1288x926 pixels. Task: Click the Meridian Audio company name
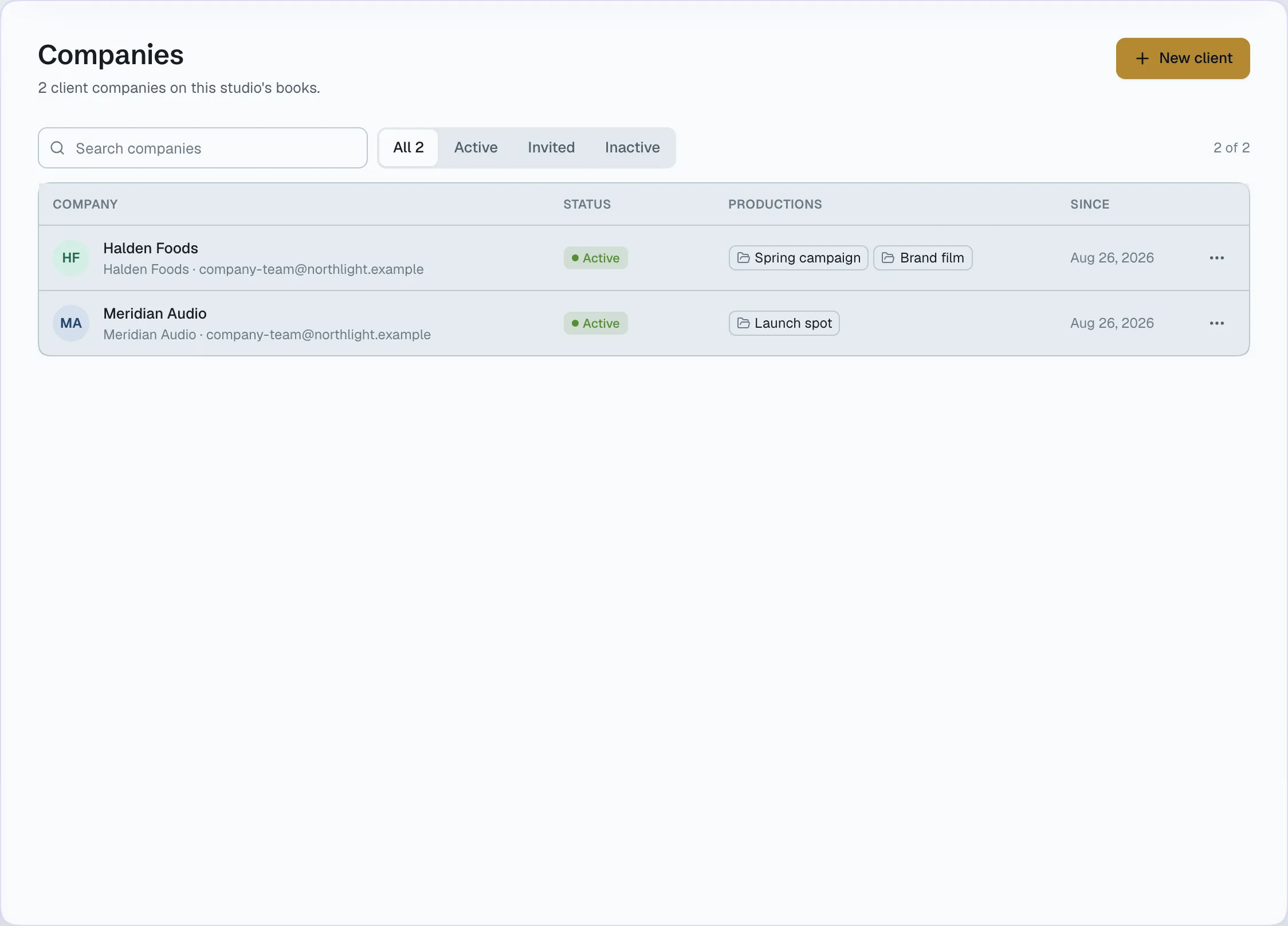pyautogui.click(x=155, y=313)
